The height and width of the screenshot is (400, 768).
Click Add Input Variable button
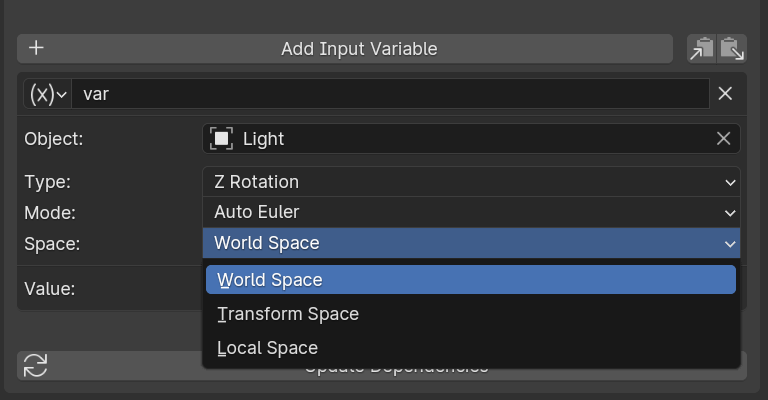[x=358, y=48]
